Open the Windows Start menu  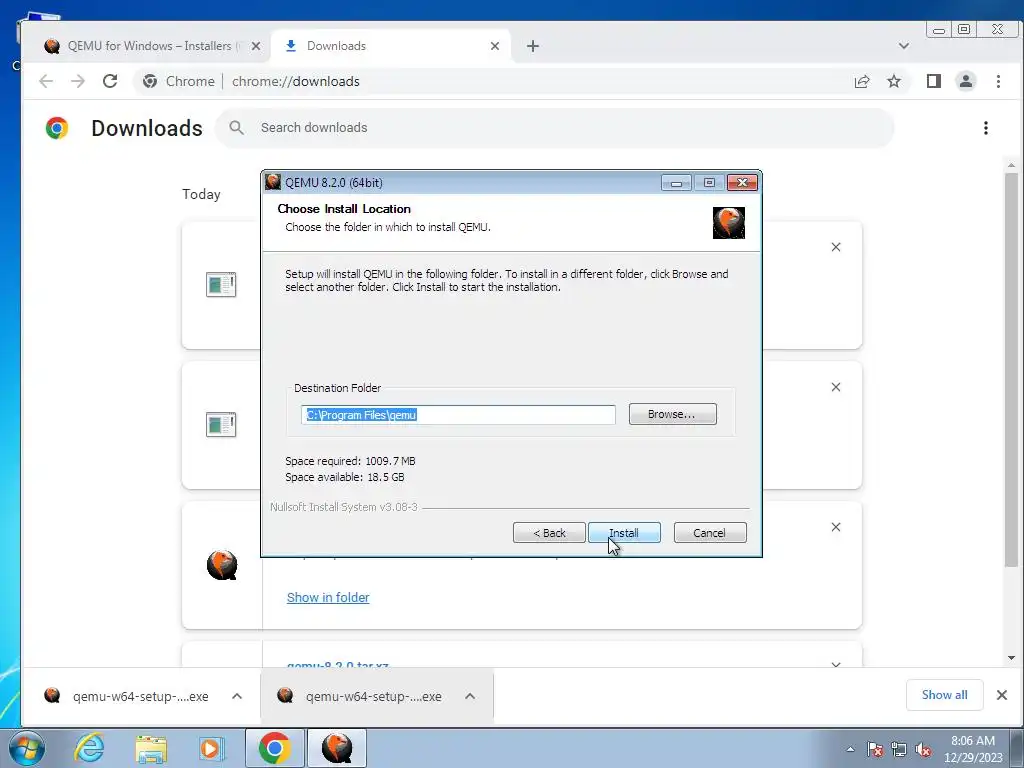(x=27, y=748)
